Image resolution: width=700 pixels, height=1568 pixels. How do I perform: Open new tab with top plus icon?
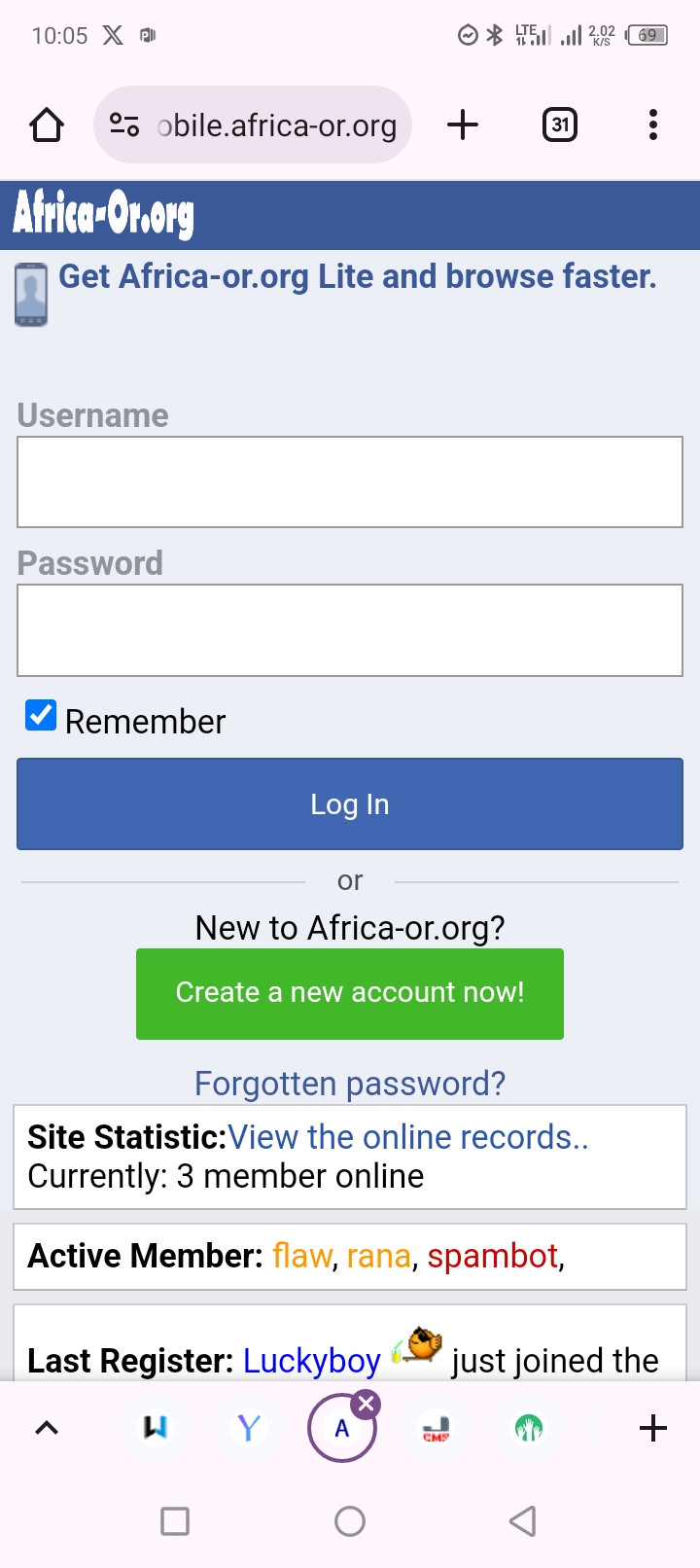coord(463,125)
